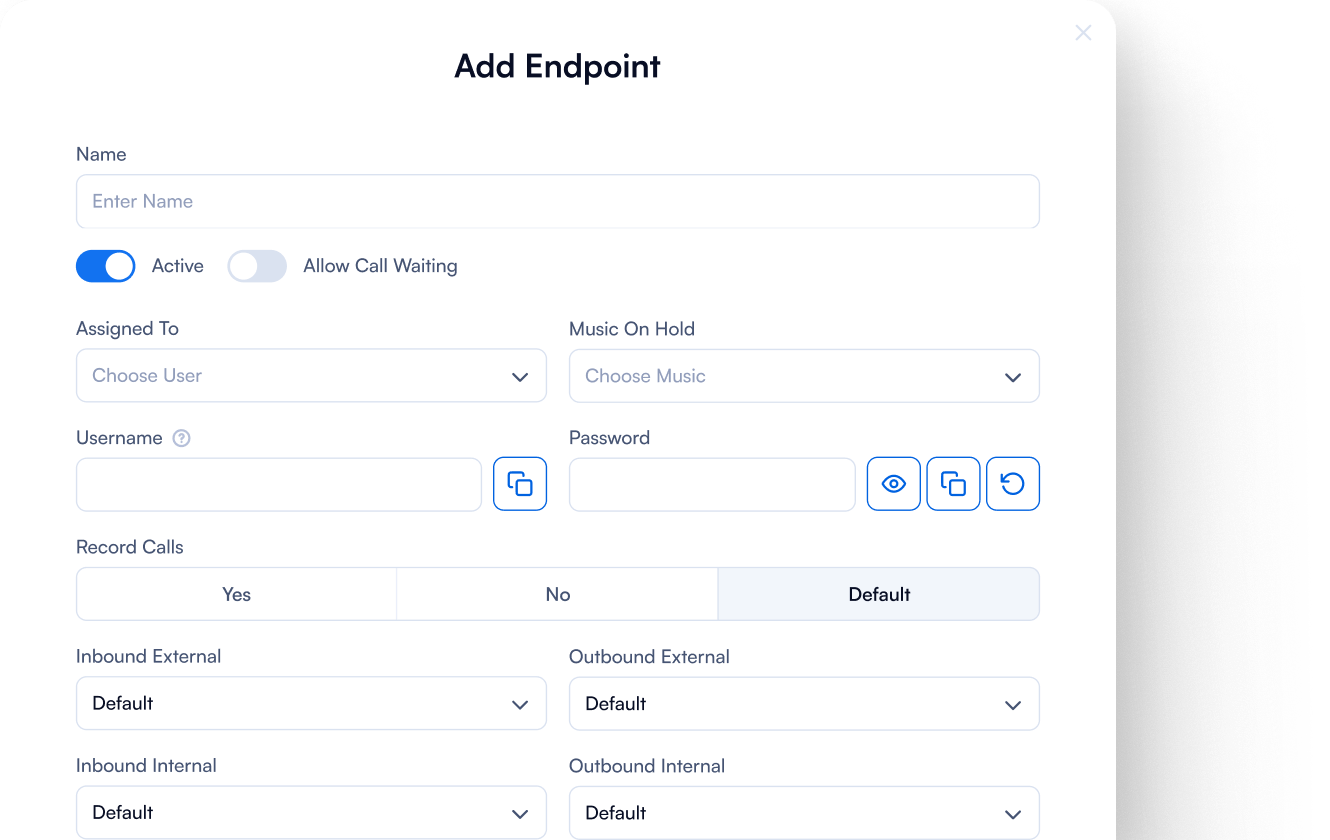Open the Inbound Internal dropdown
Image resolution: width=1330 pixels, height=840 pixels.
pyautogui.click(x=311, y=813)
